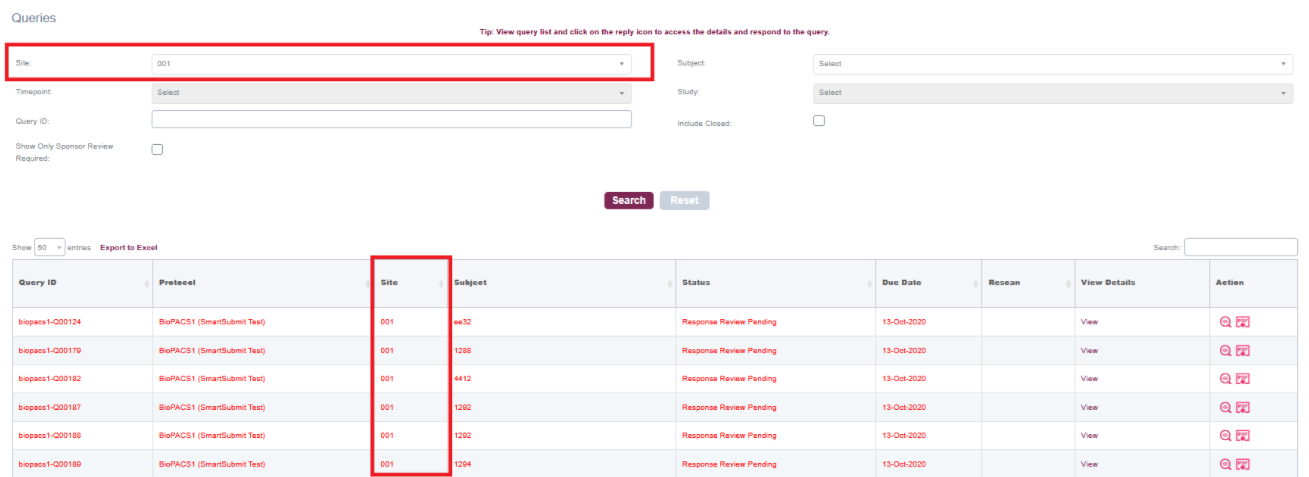1309x477 pixels.
Task: Click the Query ID input field
Action: click(391, 120)
